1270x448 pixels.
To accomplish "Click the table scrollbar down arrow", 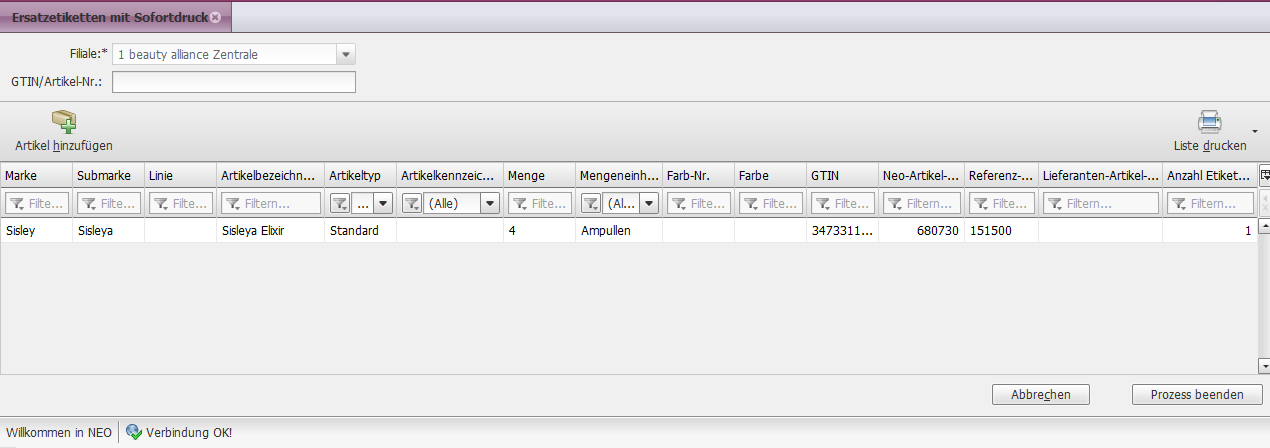I will click(x=1264, y=366).
